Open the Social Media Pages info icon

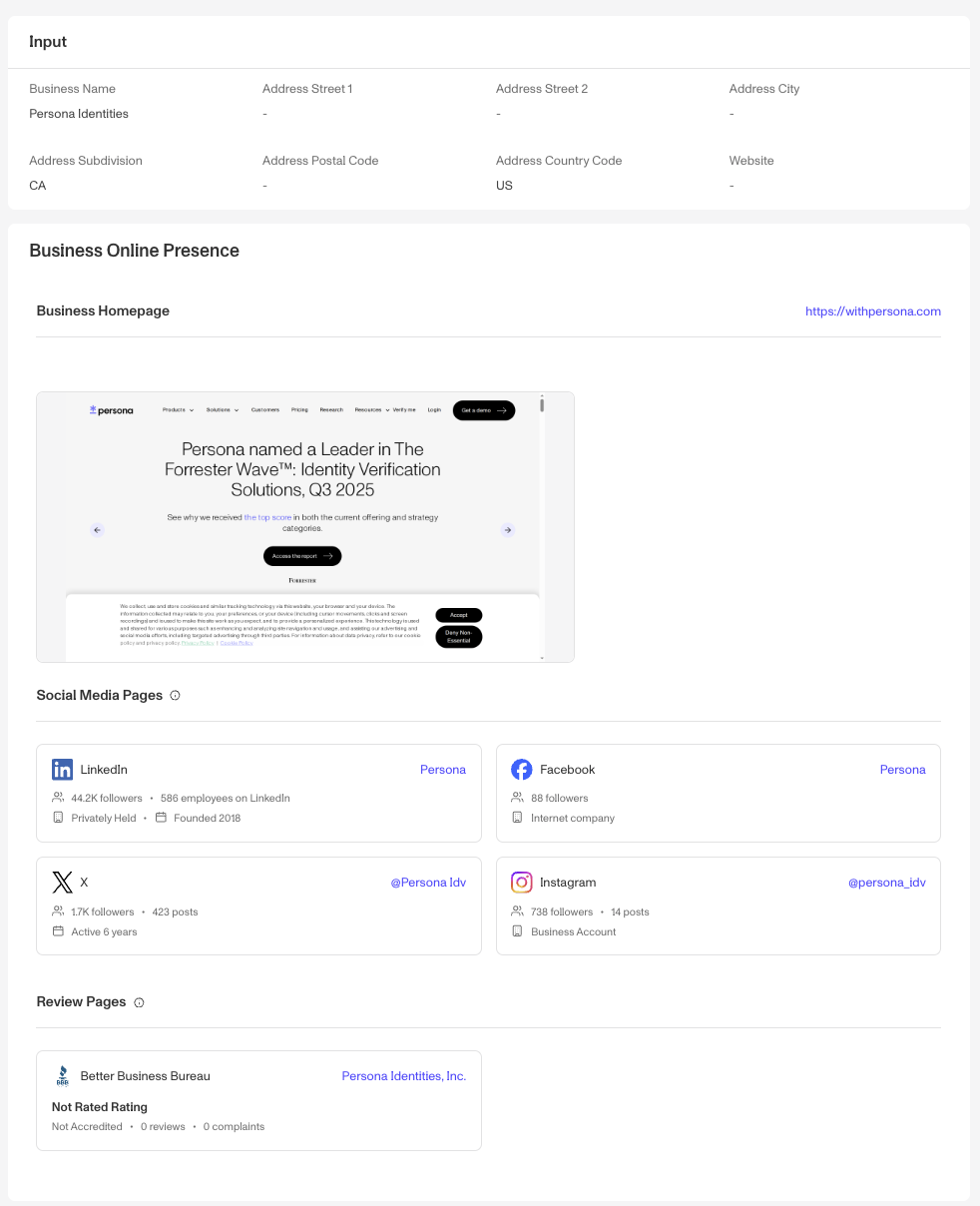click(176, 696)
